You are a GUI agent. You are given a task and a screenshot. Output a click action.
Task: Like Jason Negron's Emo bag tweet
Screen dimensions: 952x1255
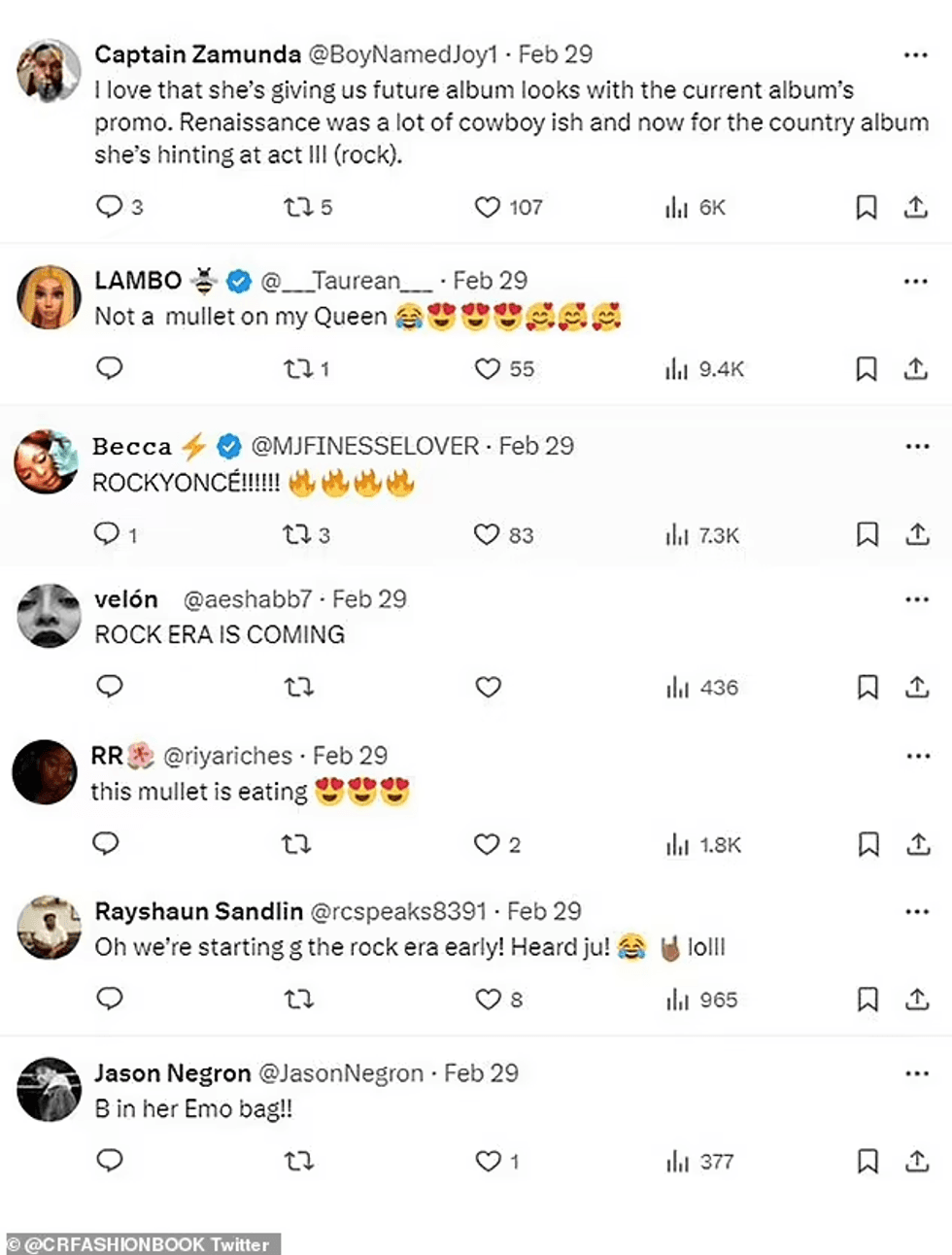(x=488, y=1161)
